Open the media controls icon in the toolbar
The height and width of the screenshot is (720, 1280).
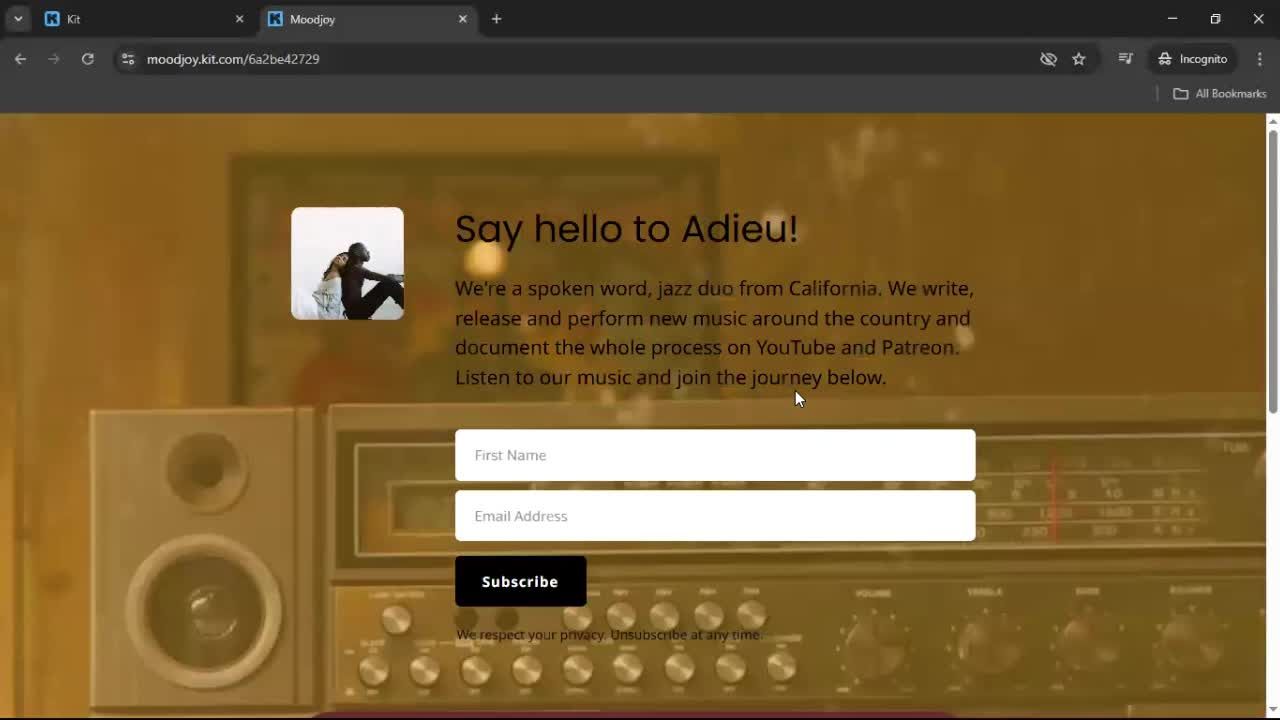point(1125,59)
